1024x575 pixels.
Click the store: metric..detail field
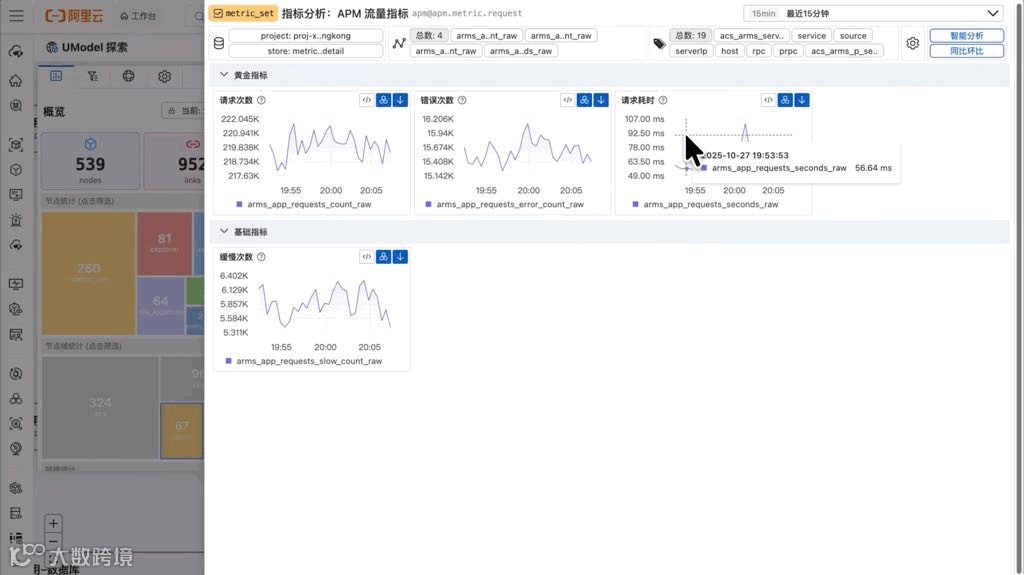306,51
